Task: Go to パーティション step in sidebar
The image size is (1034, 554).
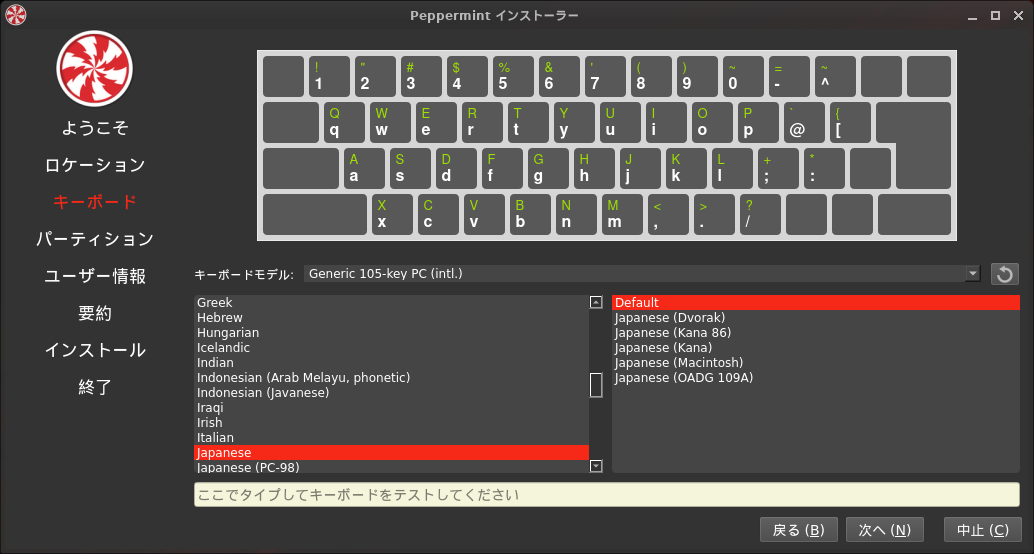Action: [95, 239]
